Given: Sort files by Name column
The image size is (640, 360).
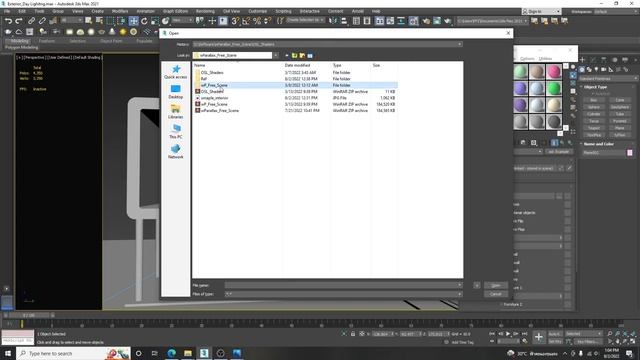Looking at the screenshot, I should click(200, 65).
